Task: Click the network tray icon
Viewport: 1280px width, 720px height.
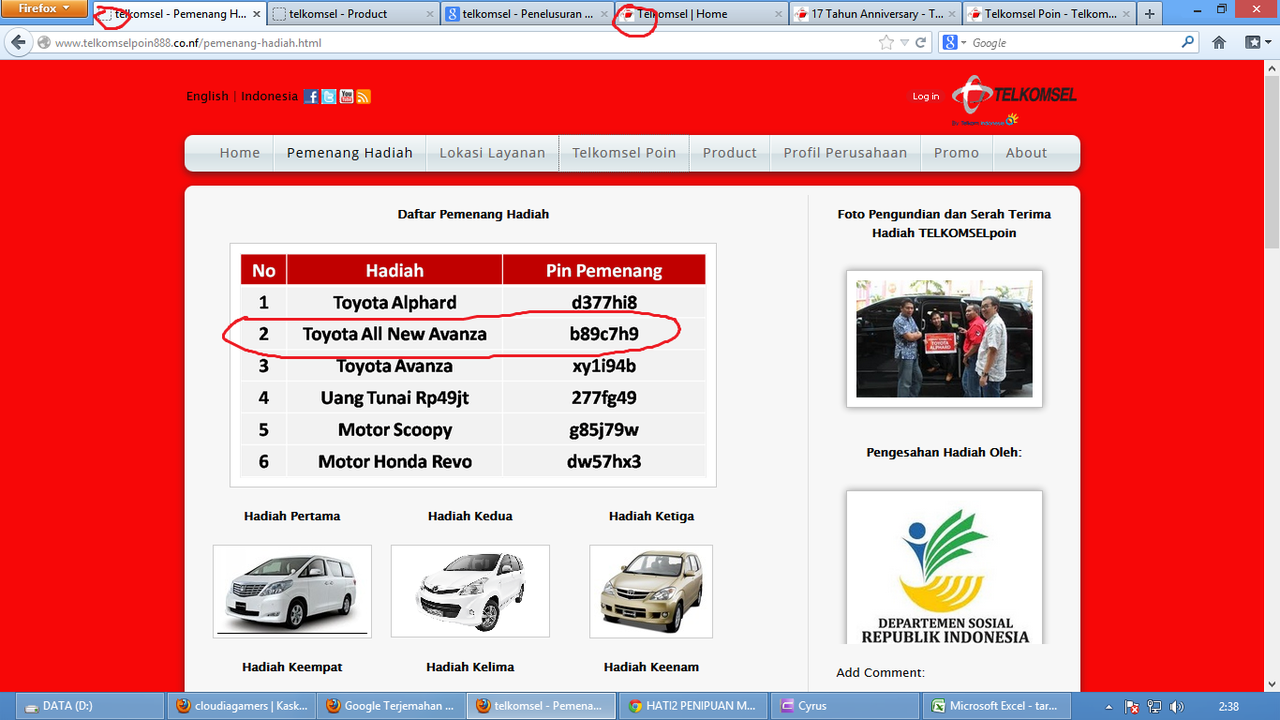Action: pos(1154,706)
